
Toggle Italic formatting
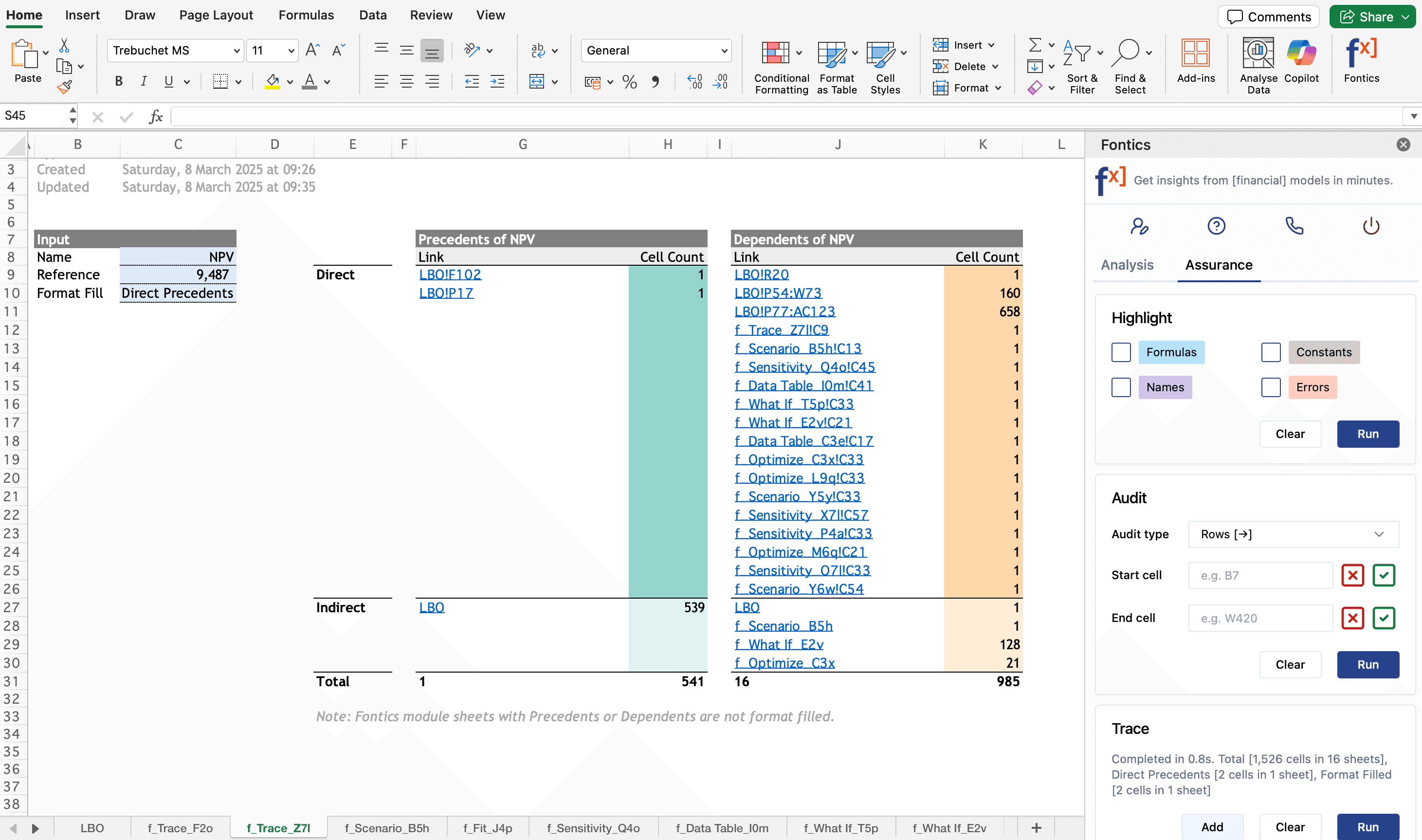tap(144, 81)
